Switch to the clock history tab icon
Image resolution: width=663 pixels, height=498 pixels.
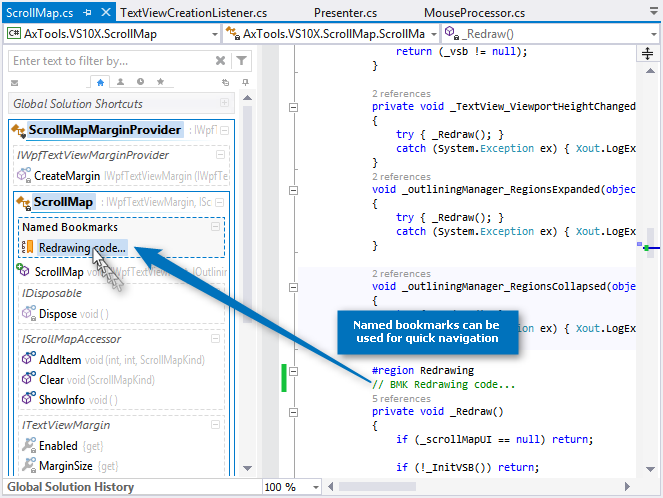[140, 82]
